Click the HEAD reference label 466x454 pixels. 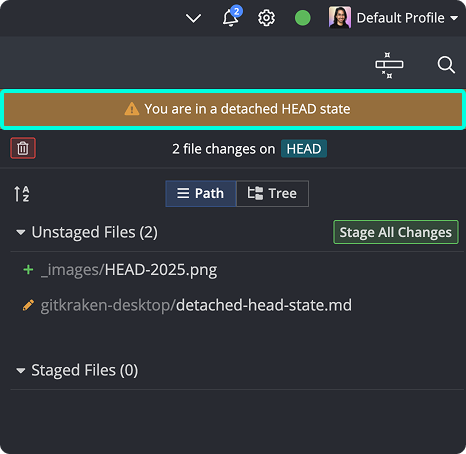tap(304, 149)
